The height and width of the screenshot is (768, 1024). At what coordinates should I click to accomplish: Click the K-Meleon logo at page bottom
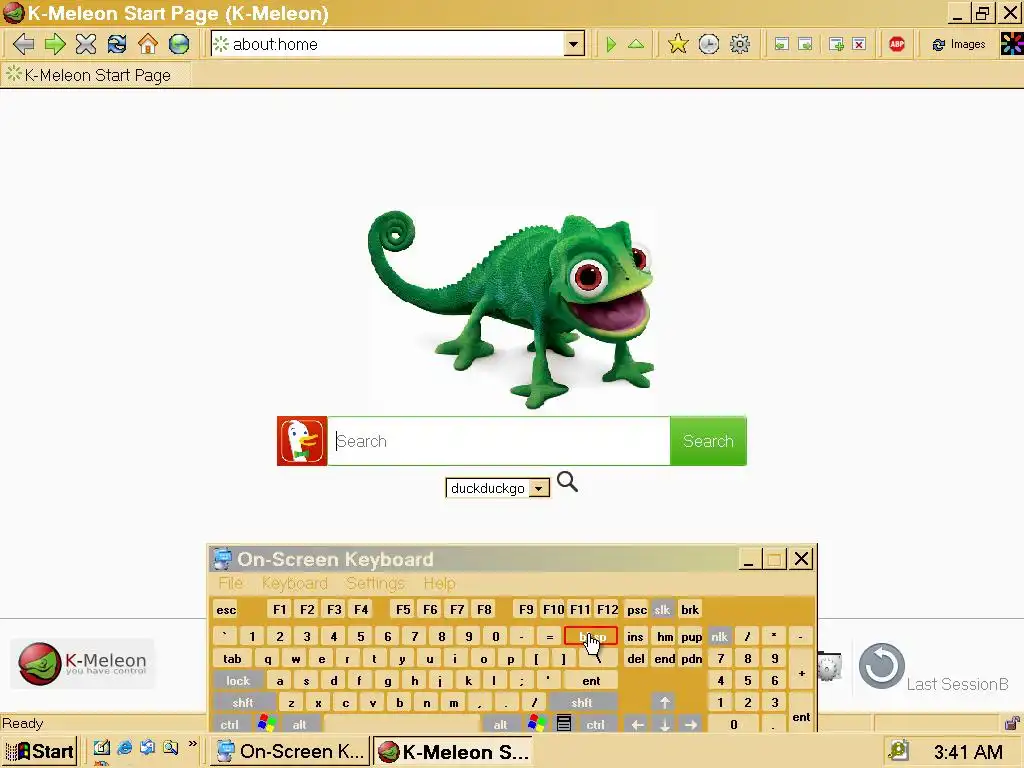[82, 664]
